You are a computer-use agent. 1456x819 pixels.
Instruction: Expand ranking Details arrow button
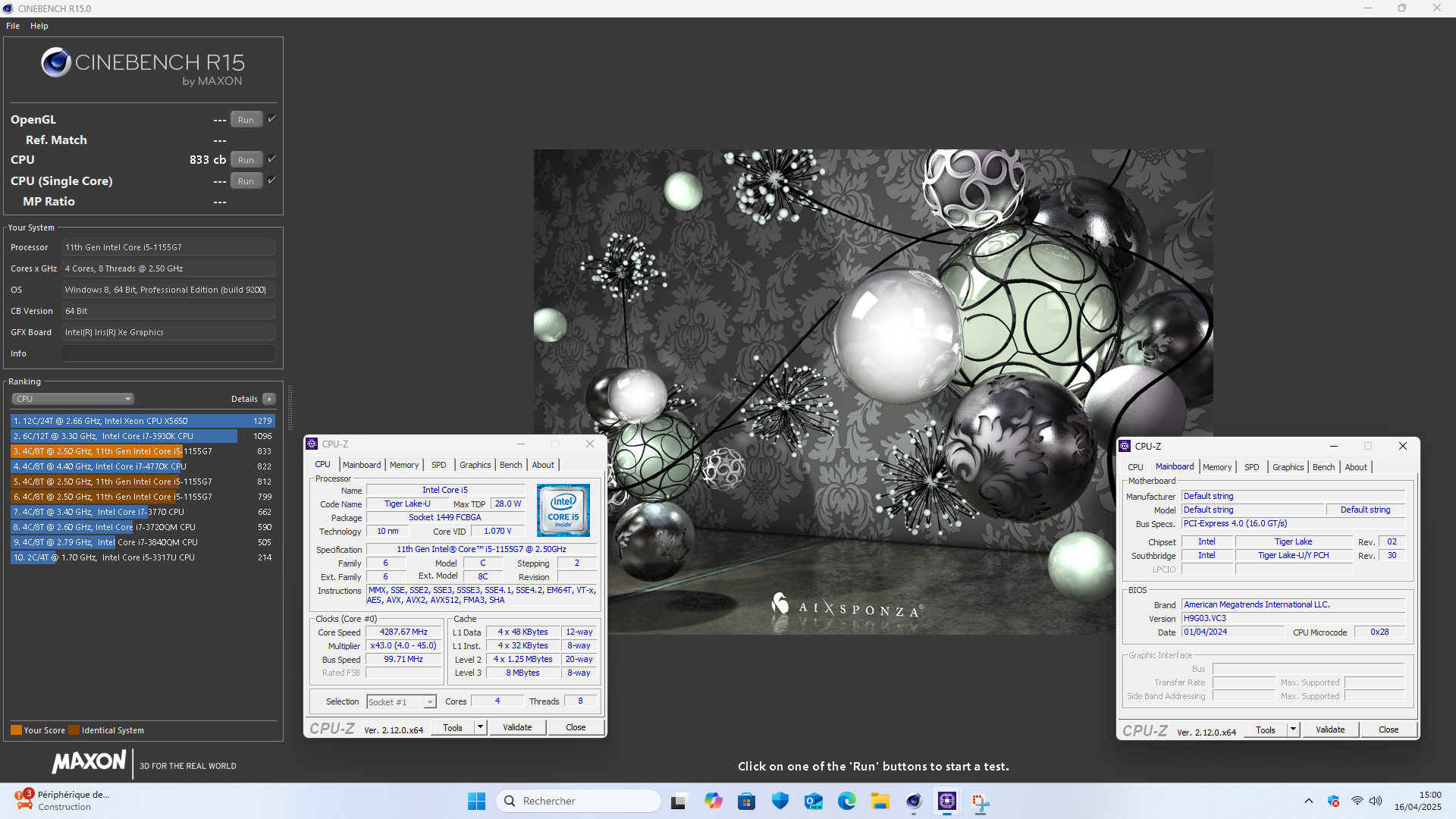click(269, 399)
